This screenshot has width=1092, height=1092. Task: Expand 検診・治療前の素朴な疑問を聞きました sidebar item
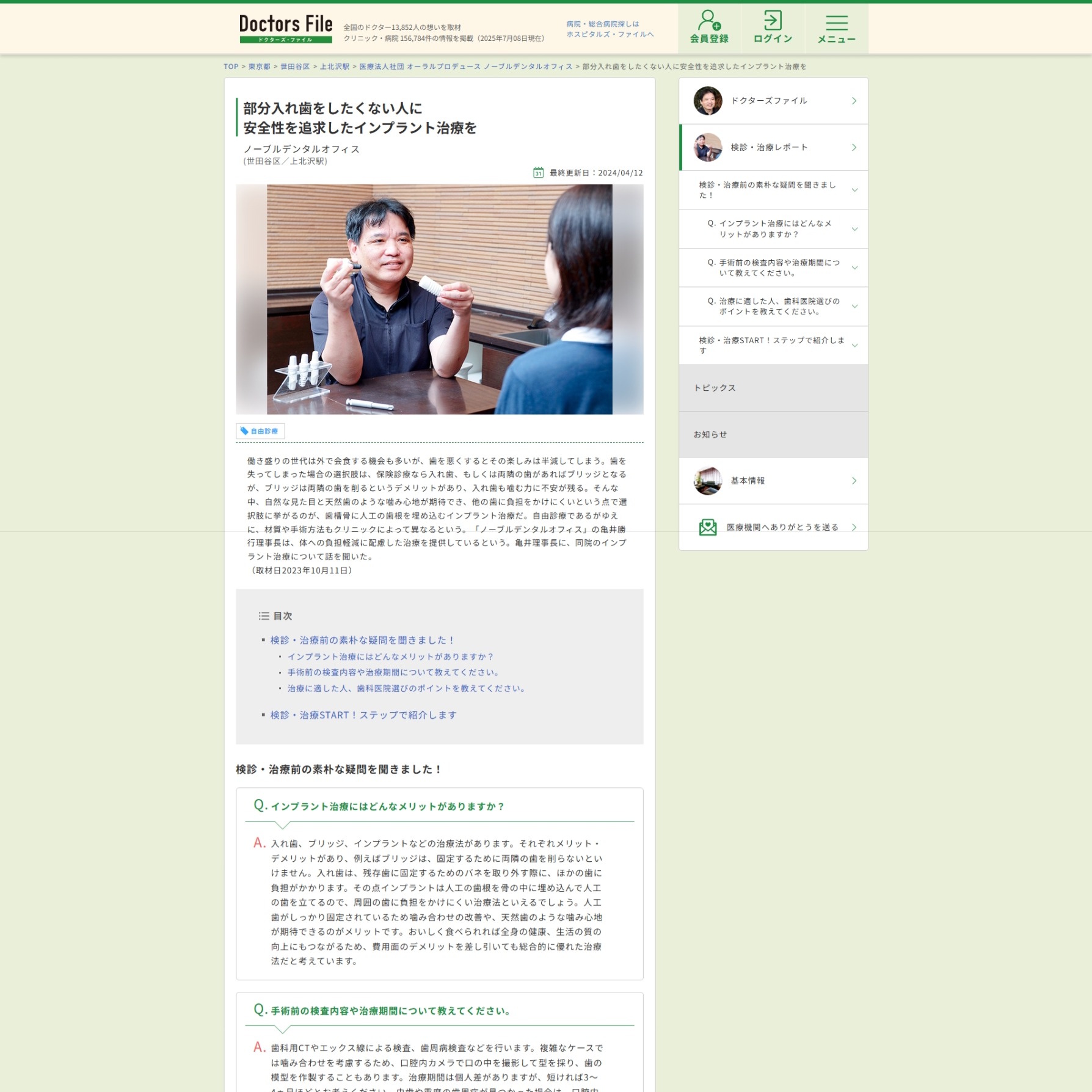tap(773, 190)
